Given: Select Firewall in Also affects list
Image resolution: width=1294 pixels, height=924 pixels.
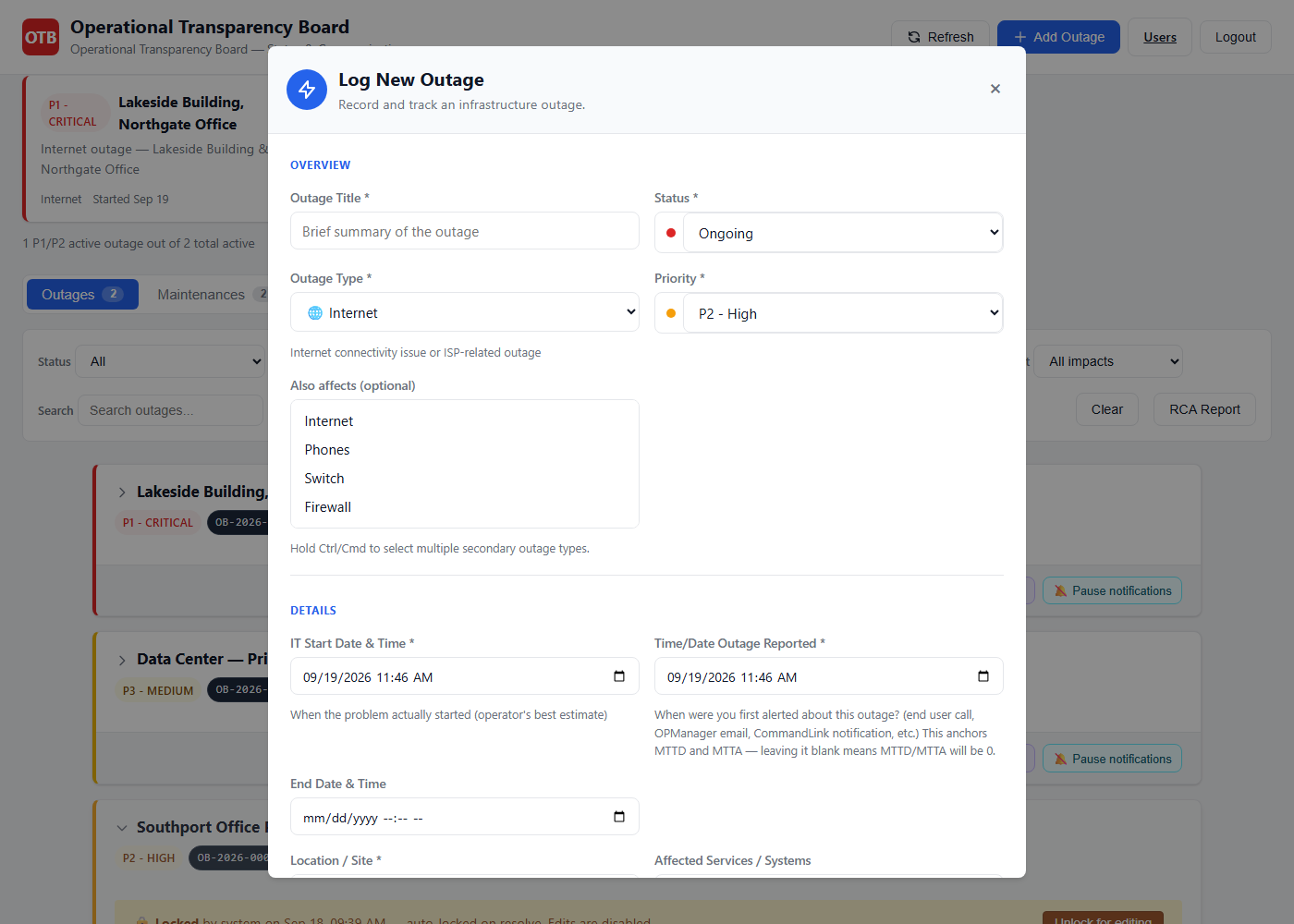Looking at the screenshot, I should click(x=465, y=507).
